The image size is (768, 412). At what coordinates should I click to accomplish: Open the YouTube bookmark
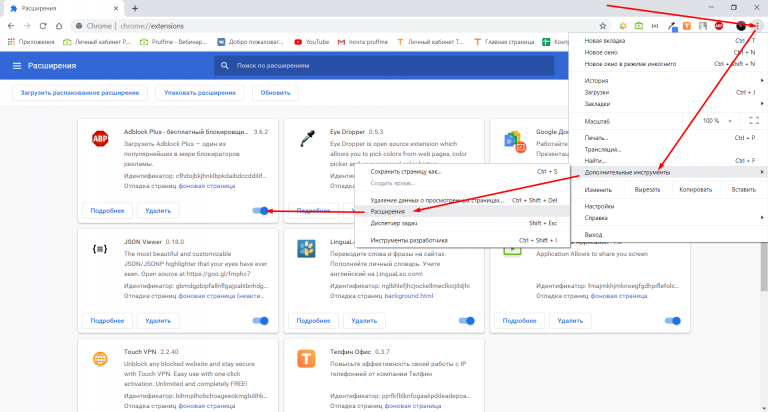312,42
